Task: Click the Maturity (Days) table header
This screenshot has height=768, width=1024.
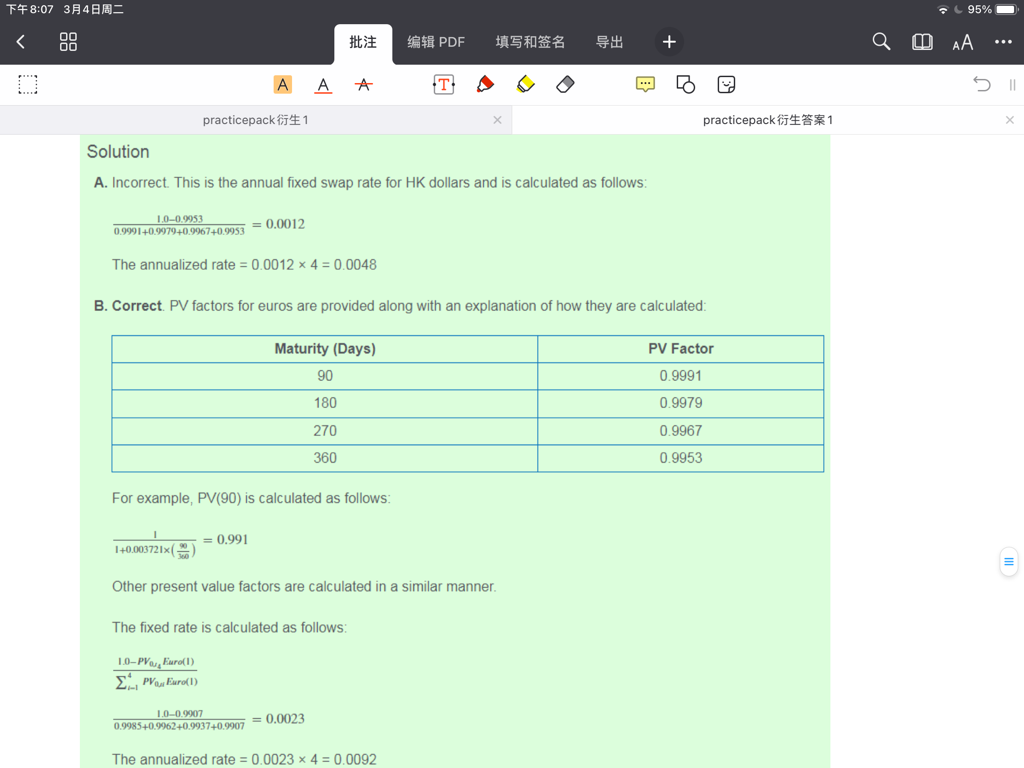Action: tap(325, 349)
